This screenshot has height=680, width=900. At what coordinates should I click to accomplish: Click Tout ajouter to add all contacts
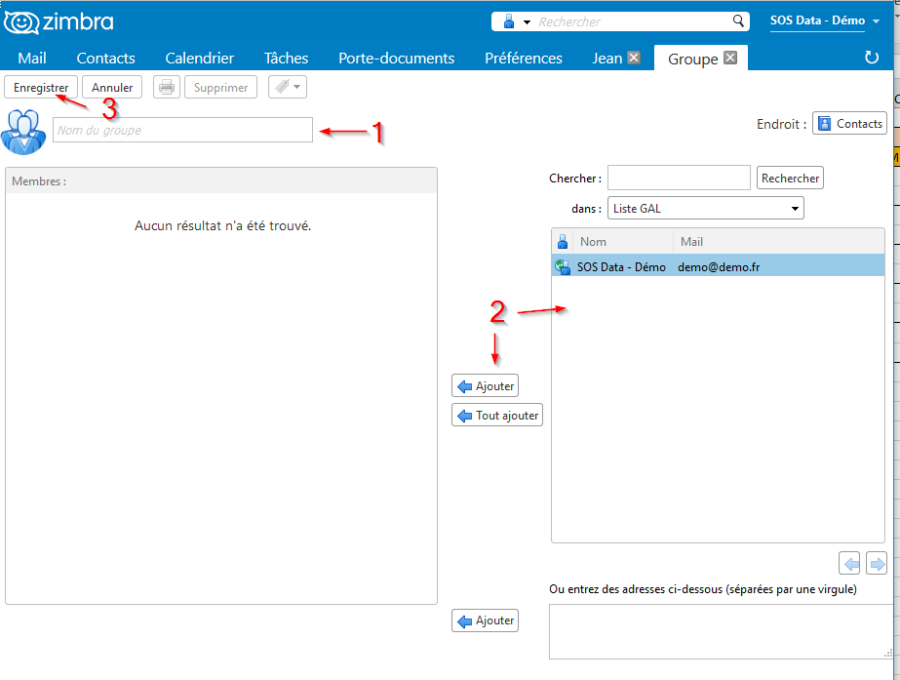[x=497, y=414]
